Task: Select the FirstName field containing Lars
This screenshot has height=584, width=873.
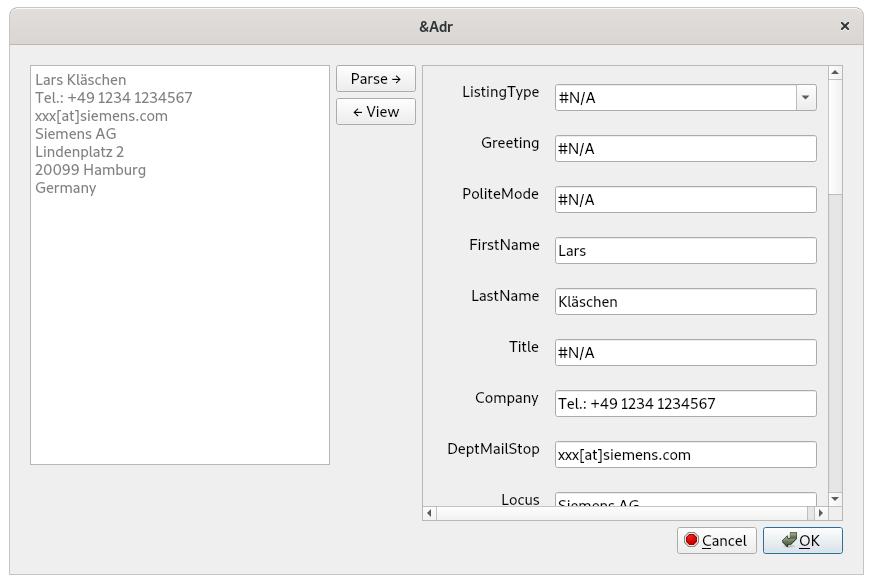Action: click(x=685, y=250)
